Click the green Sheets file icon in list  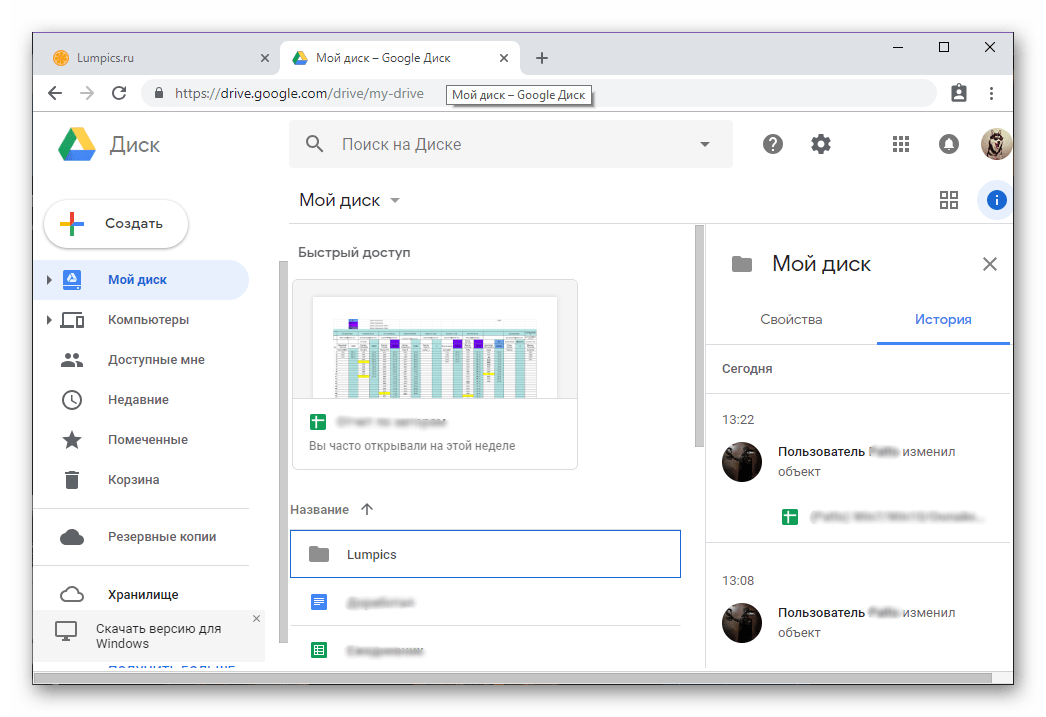319,650
